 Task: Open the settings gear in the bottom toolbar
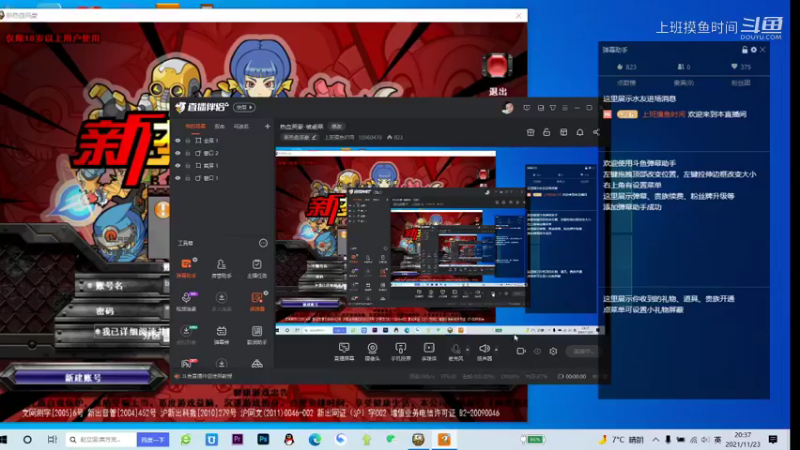[x=553, y=351]
